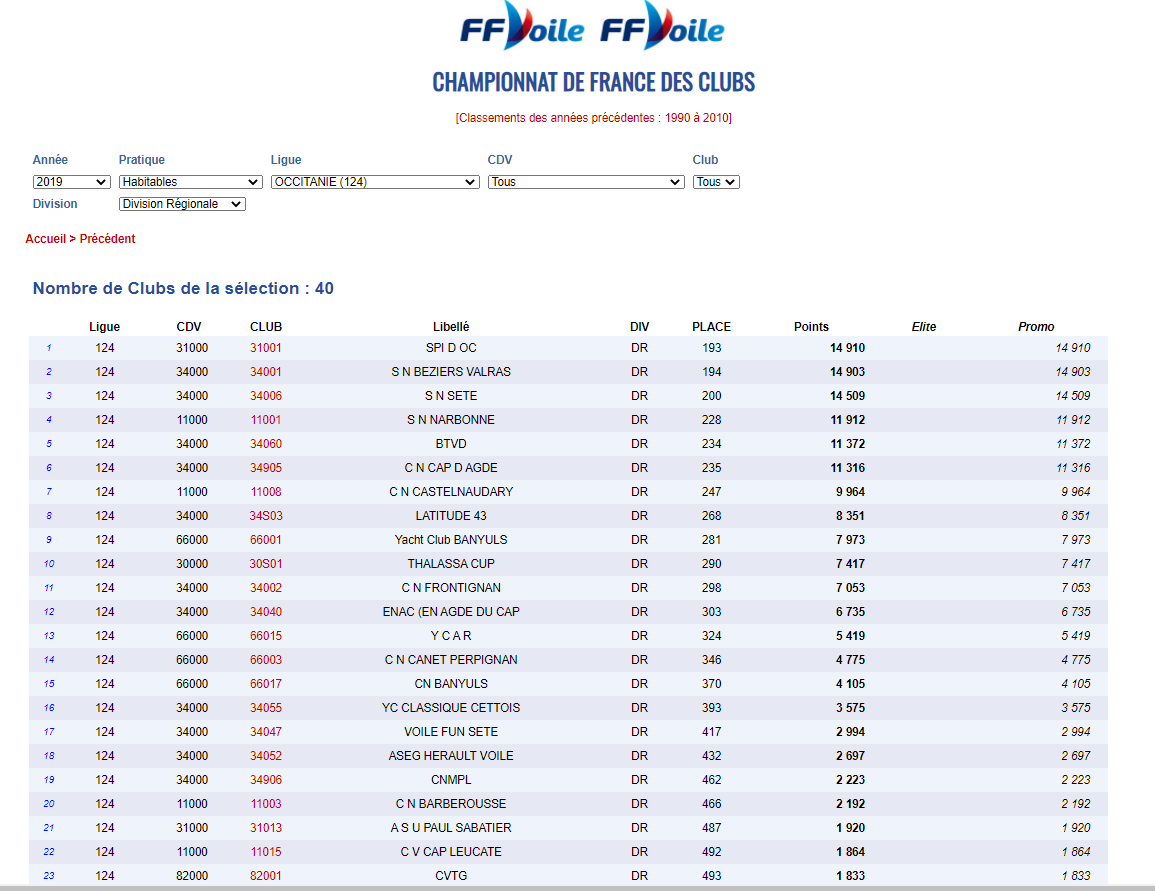1155x891 pixels.
Task: Select club name S N SETE
Action: 451,395
